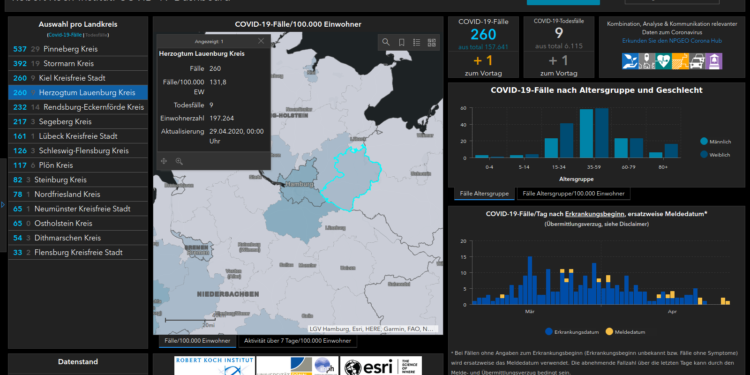This screenshot has height=375, width=750.
Task: Show the map legend list icon
Action: (417, 43)
